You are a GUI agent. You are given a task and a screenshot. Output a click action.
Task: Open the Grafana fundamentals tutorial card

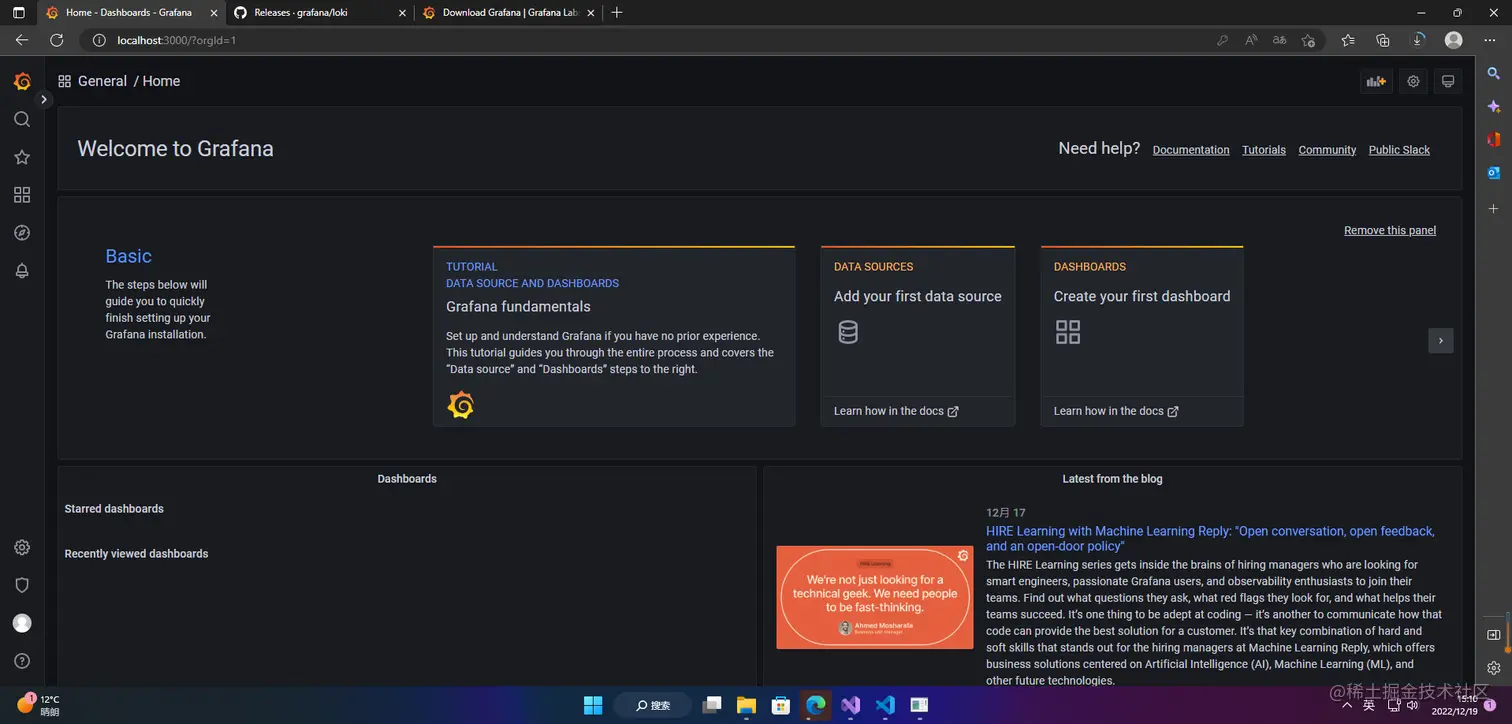(614, 336)
